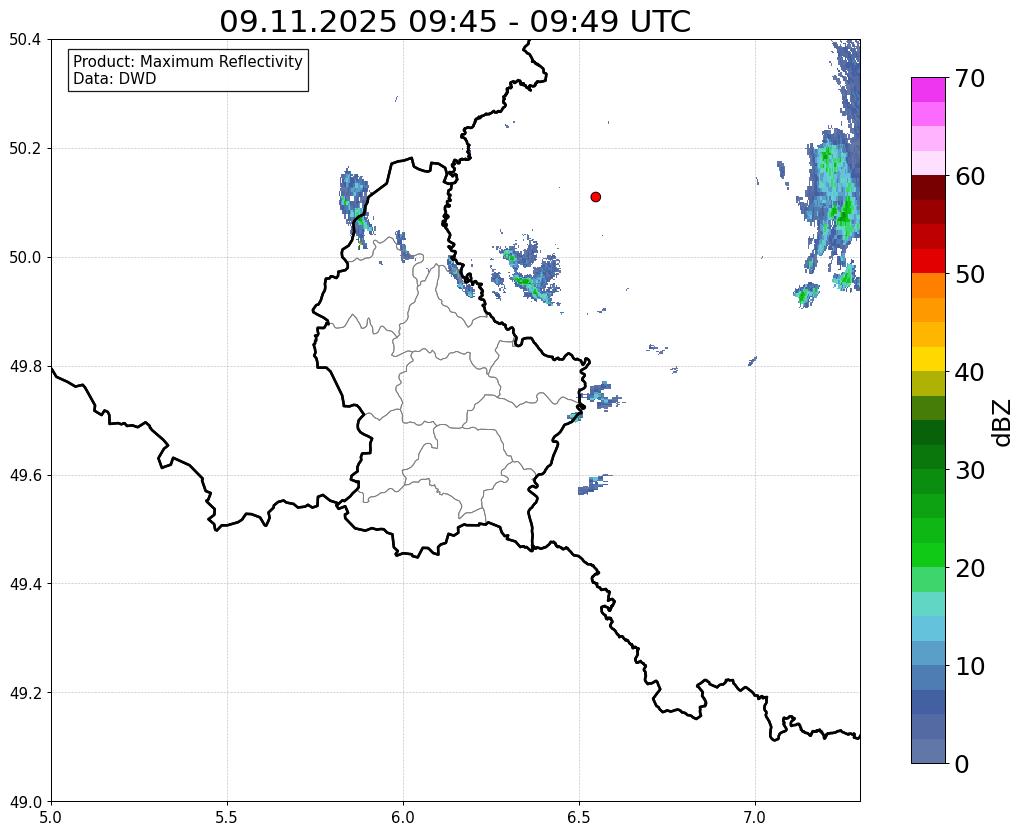Click the longitude axis label 7.0

tap(755, 817)
